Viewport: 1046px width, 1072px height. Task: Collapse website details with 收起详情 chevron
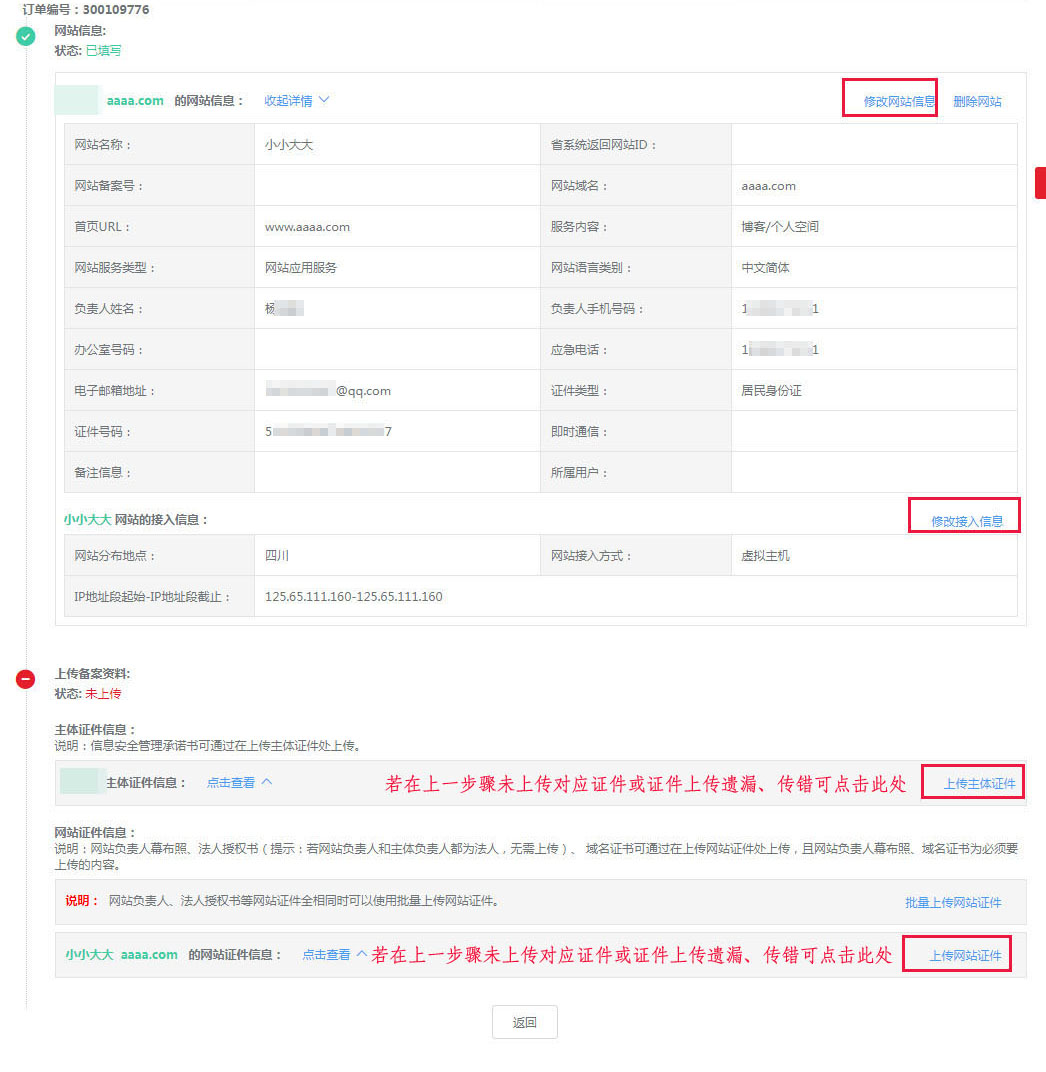click(297, 100)
